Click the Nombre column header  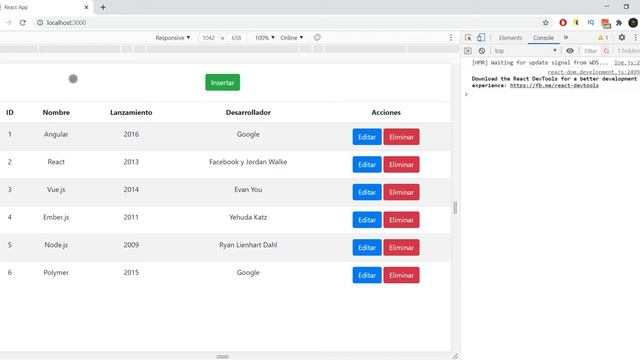(x=56, y=112)
